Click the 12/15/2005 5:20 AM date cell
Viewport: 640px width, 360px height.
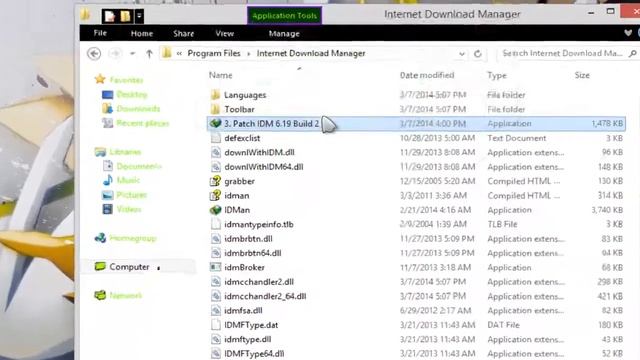(x=437, y=181)
